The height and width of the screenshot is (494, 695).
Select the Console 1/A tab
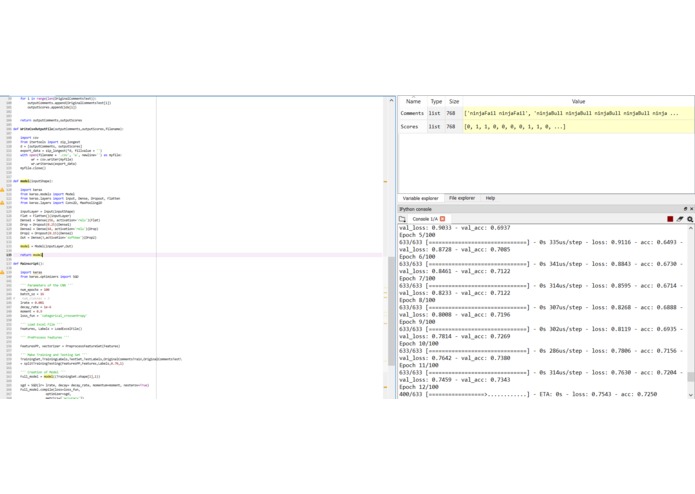425,219
